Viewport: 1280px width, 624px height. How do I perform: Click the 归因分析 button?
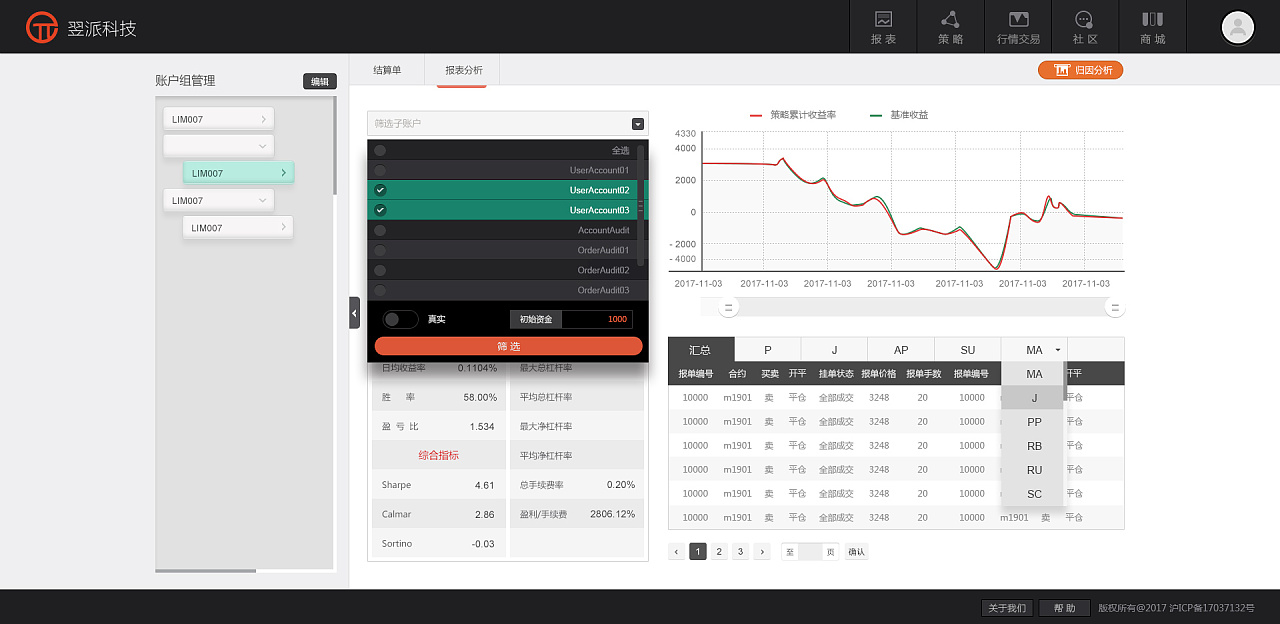click(x=1081, y=70)
